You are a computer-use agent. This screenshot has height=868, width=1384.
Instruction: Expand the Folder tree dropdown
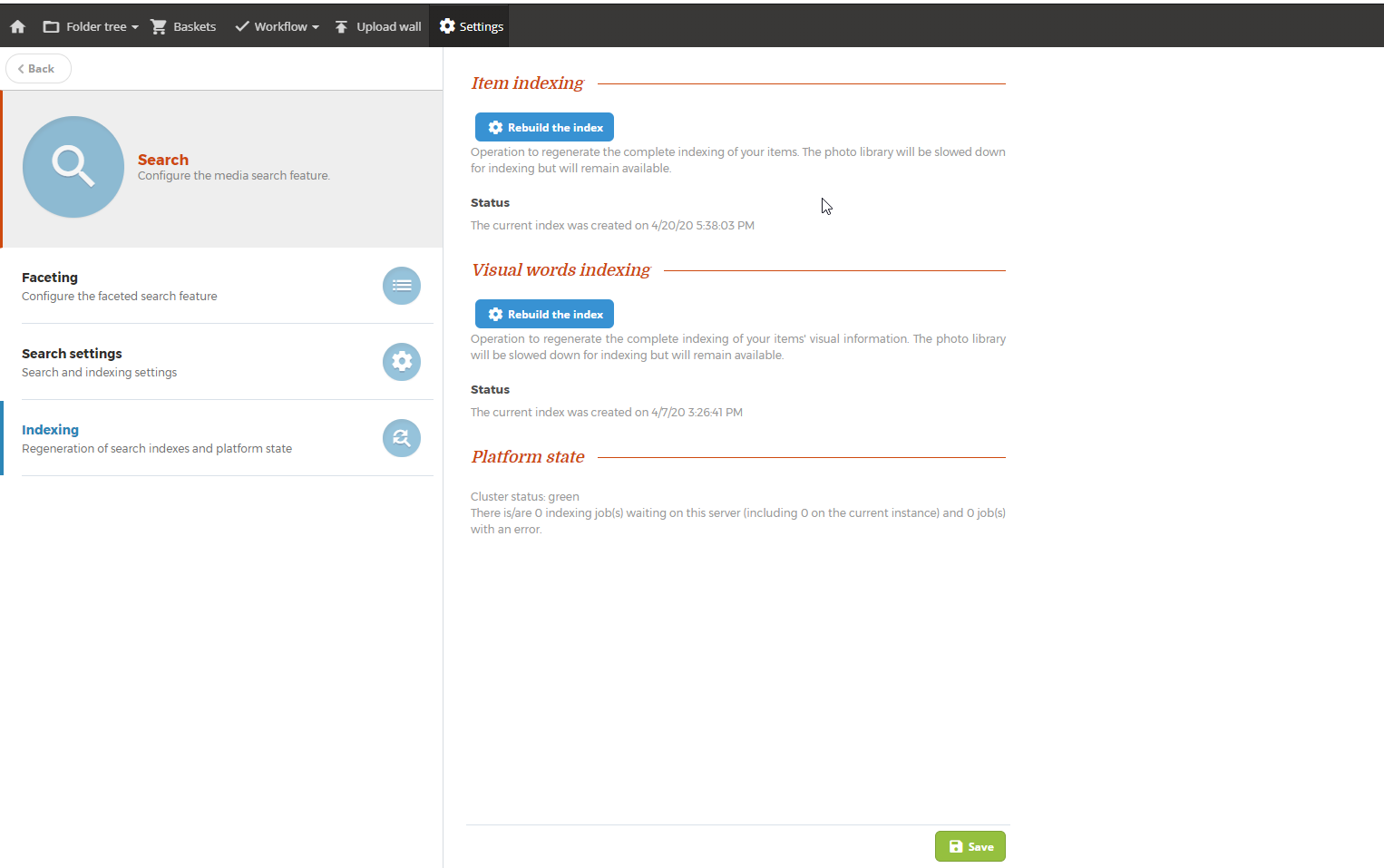tap(91, 26)
